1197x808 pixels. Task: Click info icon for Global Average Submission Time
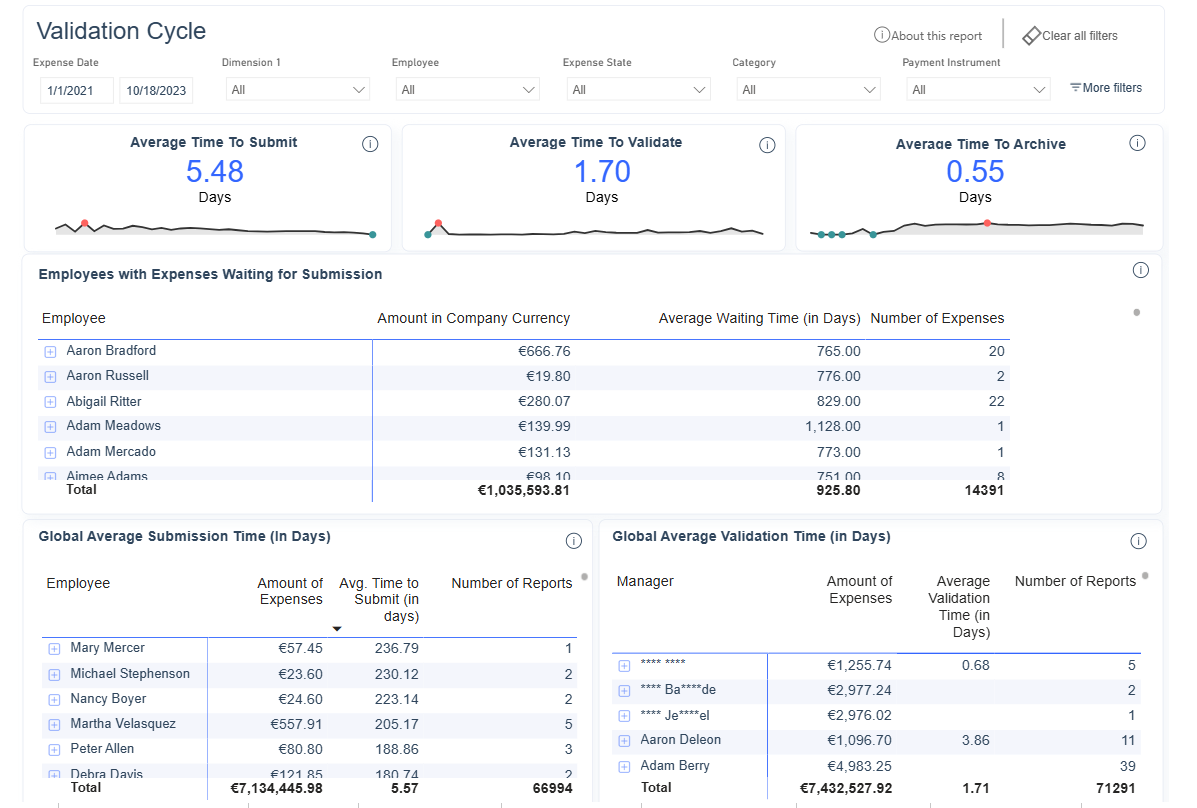click(x=573, y=541)
